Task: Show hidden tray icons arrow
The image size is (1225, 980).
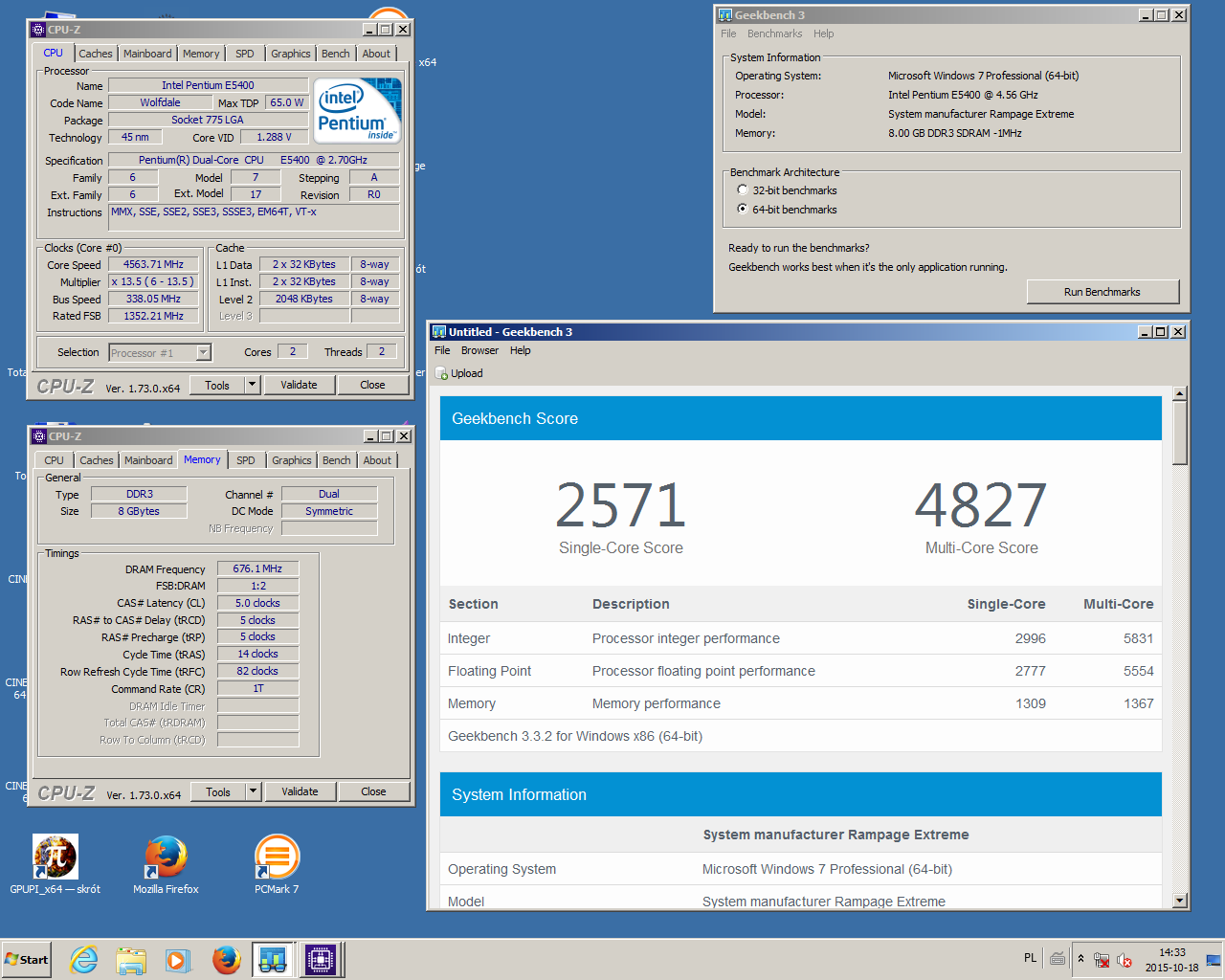Action: tap(1080, 959)
